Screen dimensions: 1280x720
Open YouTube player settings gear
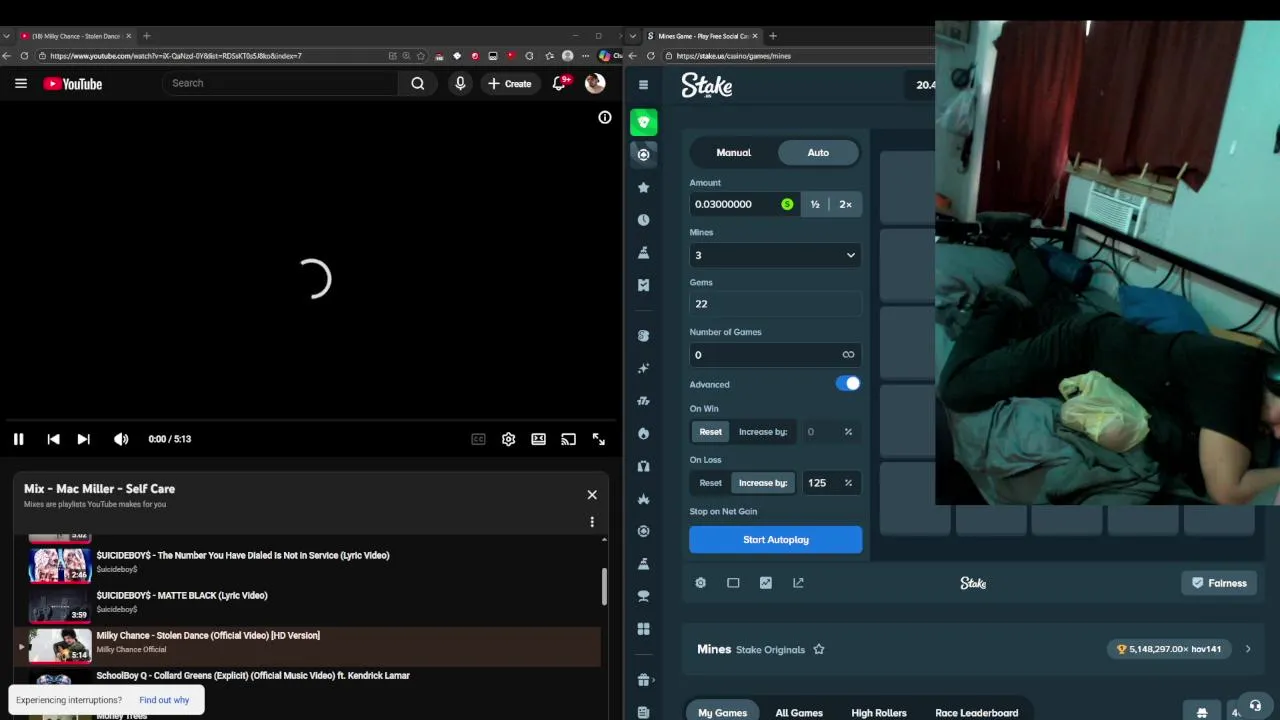(508, 439)
